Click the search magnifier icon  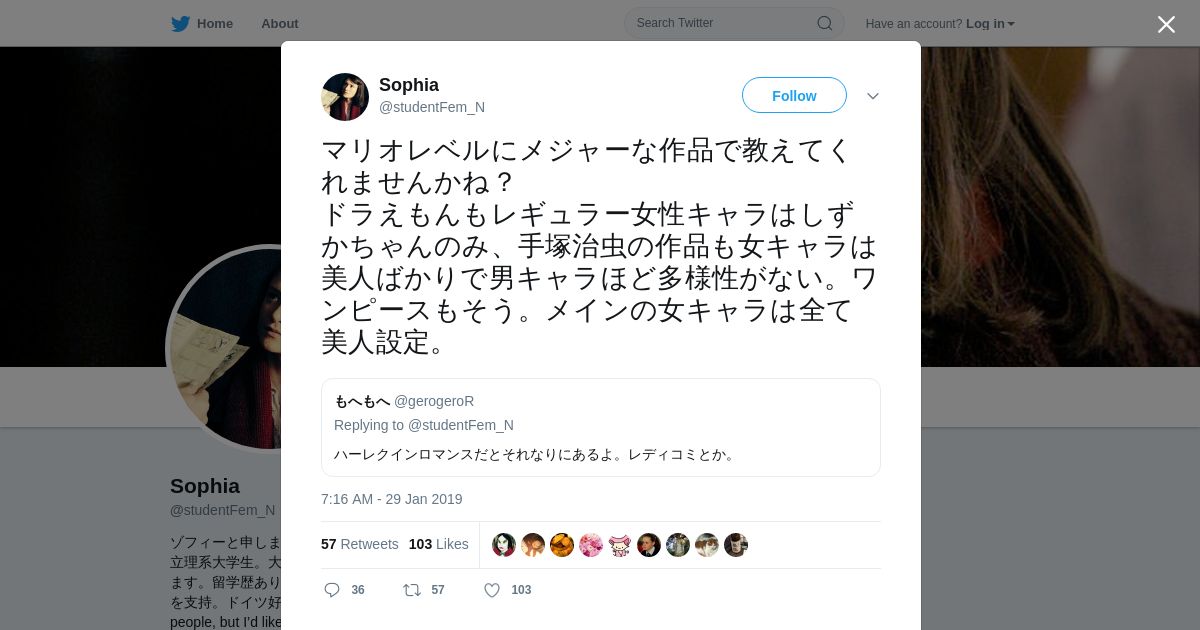(x=824, y=23)
